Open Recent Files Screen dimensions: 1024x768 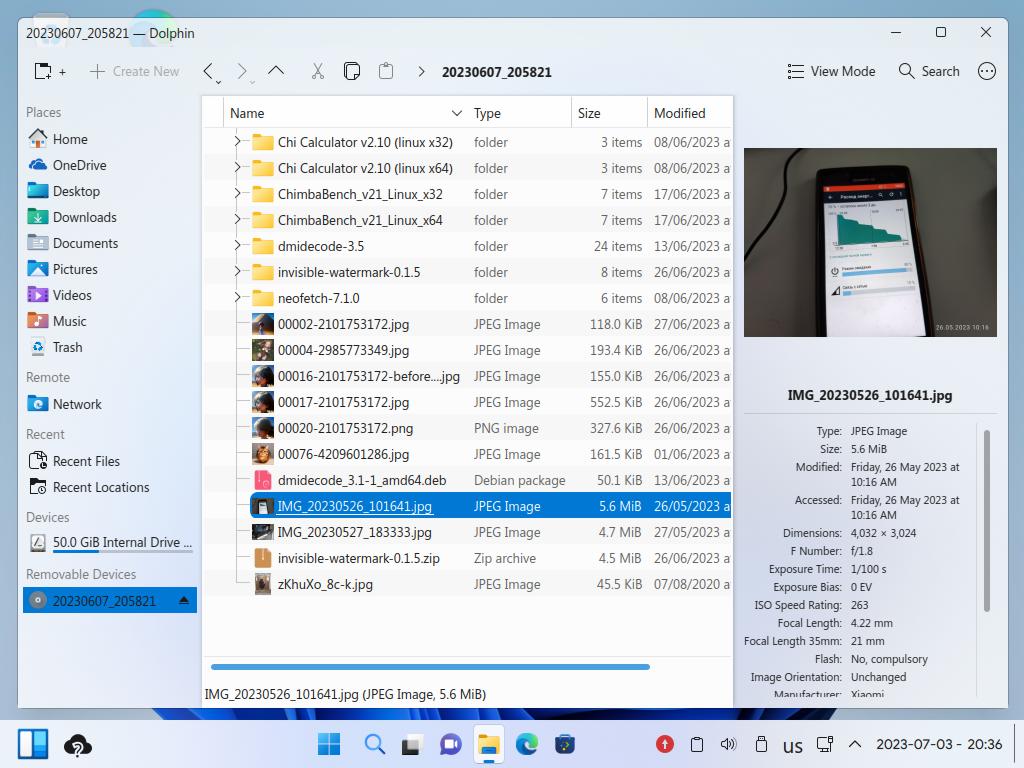[x=108, y=461]
